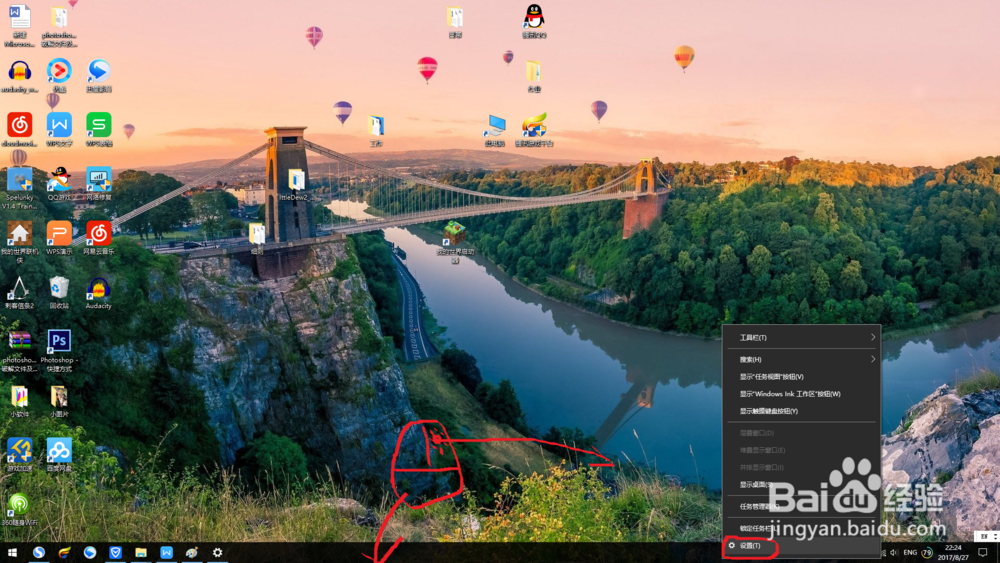
Task: Open the Windows Start button
Action: [x=12, y=552]
